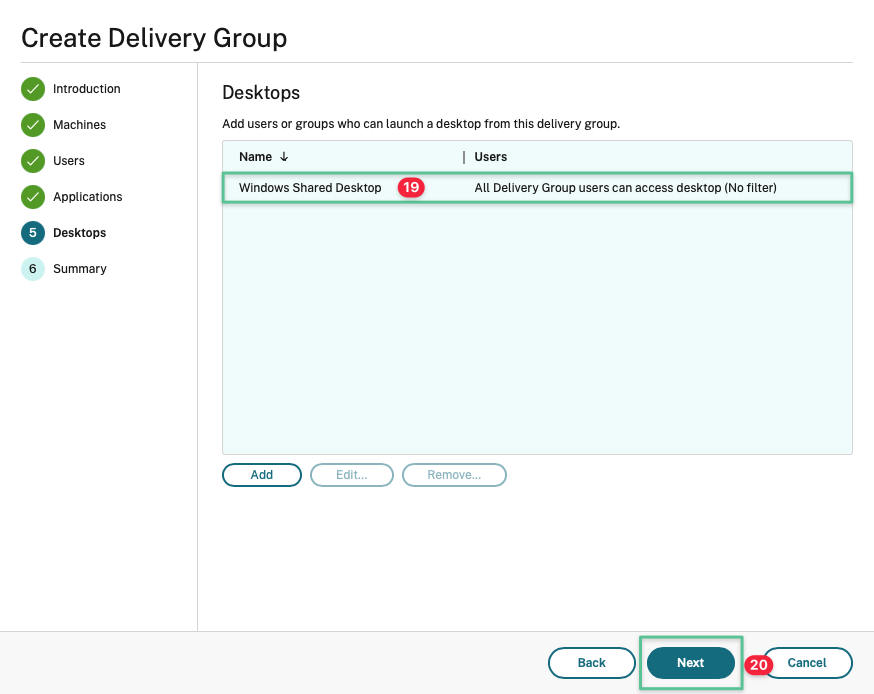Go Back to the previous page

pyautogui.click(x=592, y=663)
